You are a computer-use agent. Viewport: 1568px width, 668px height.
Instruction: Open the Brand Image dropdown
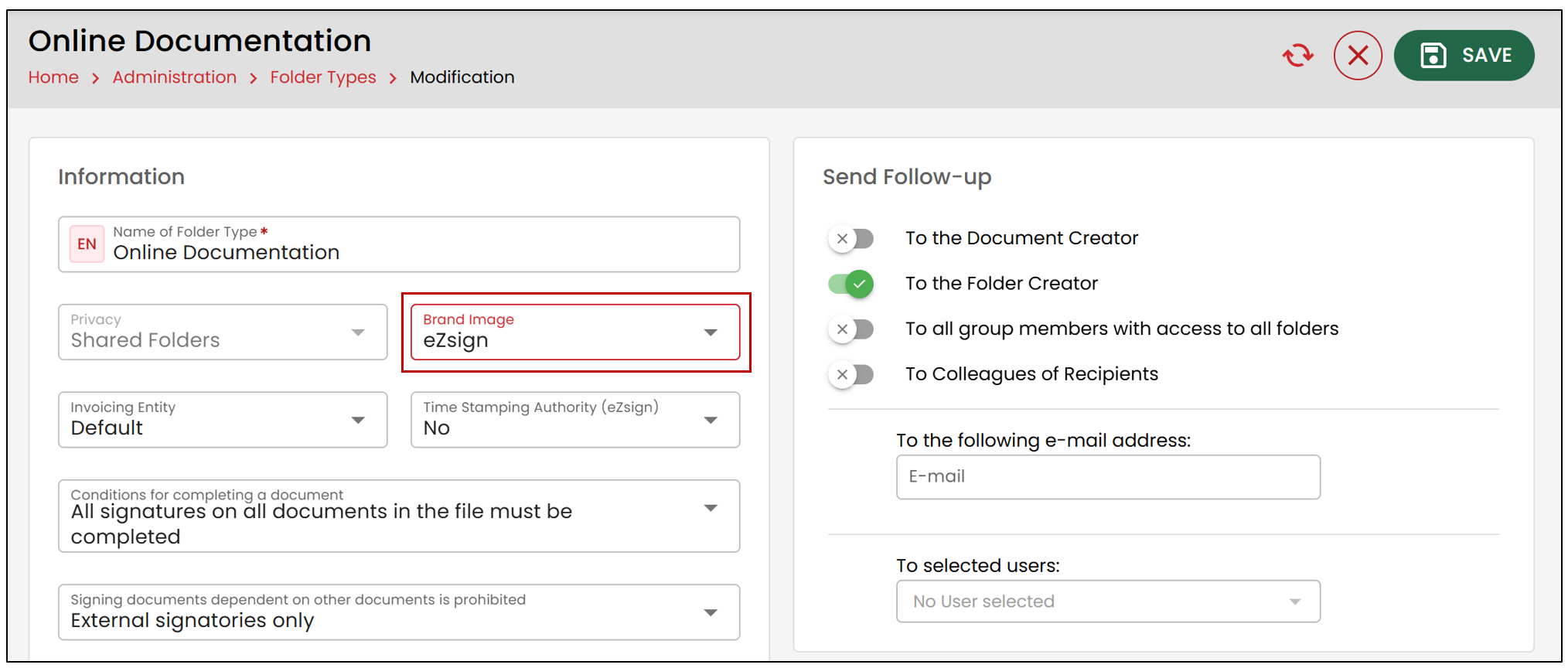[575, 332]
